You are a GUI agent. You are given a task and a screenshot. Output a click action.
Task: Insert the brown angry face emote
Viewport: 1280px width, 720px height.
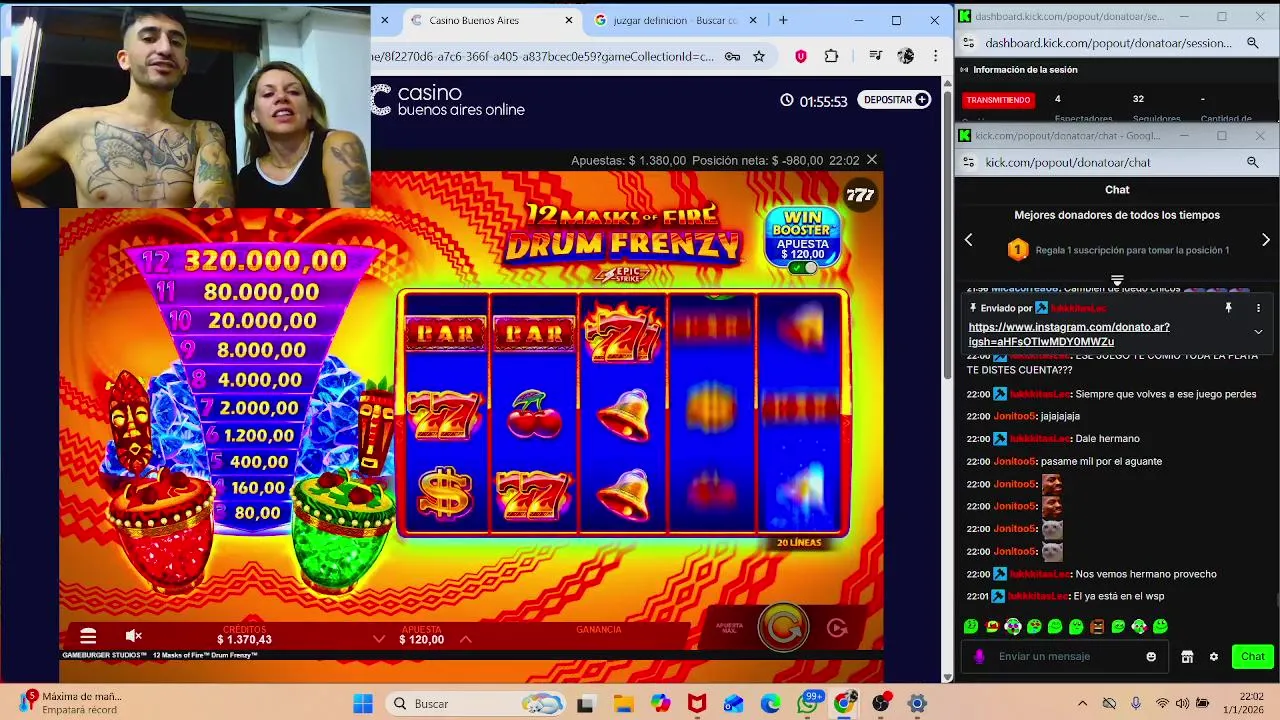tap(1097, 627)
